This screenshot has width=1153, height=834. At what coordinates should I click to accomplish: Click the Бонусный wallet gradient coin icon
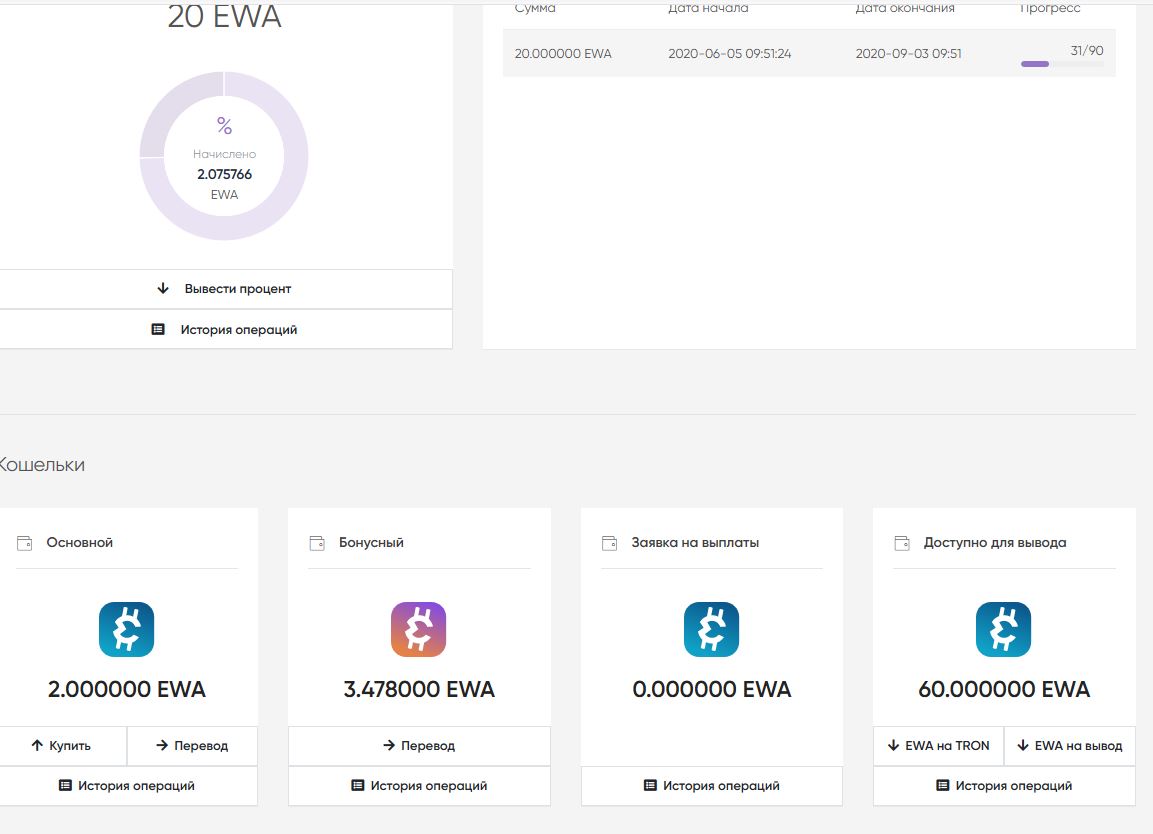click(x=418, y=629)
